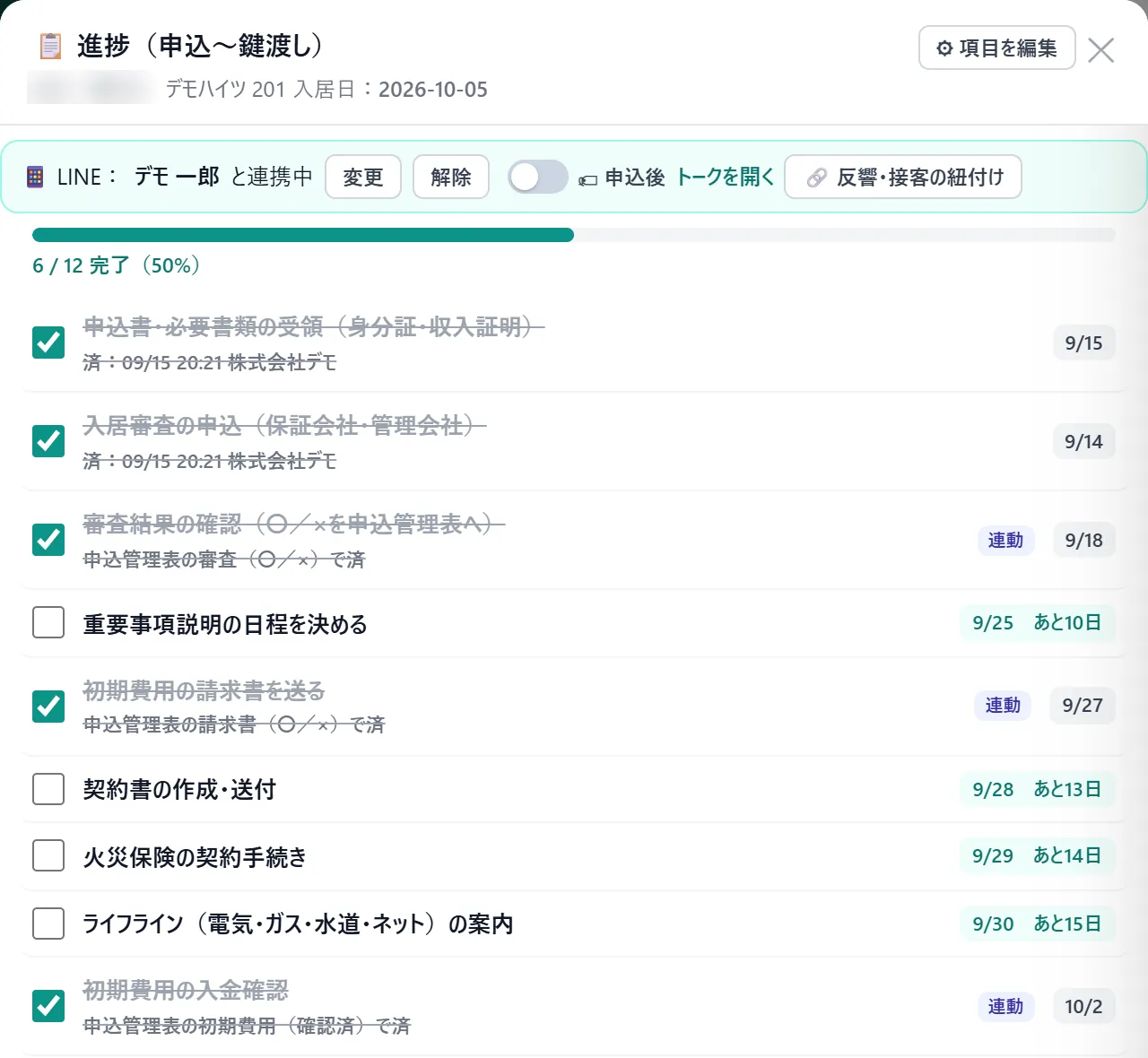This screenshot has height=1058, width=1148.
Task: Check 火災保険の契約手続き checkbox
Action: (x=48, y=855)
